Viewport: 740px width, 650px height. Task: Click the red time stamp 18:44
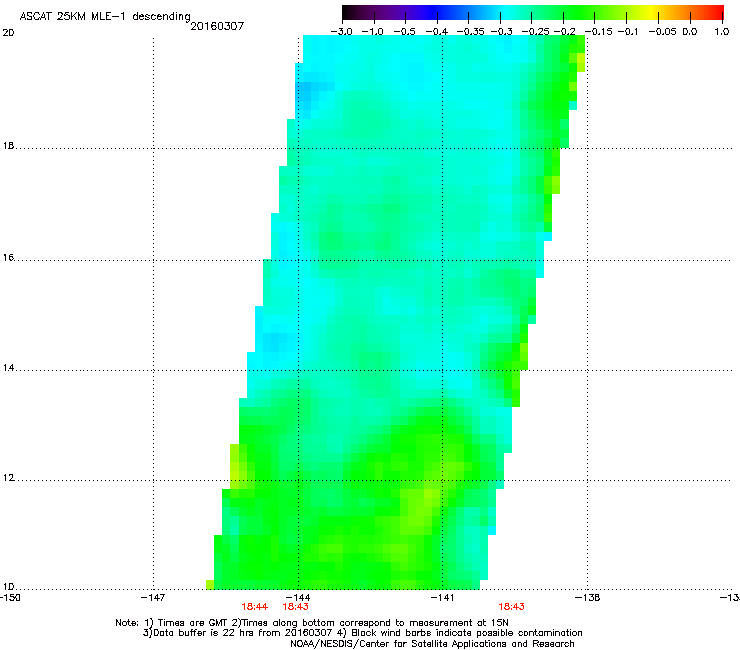(x=254, y=607)
